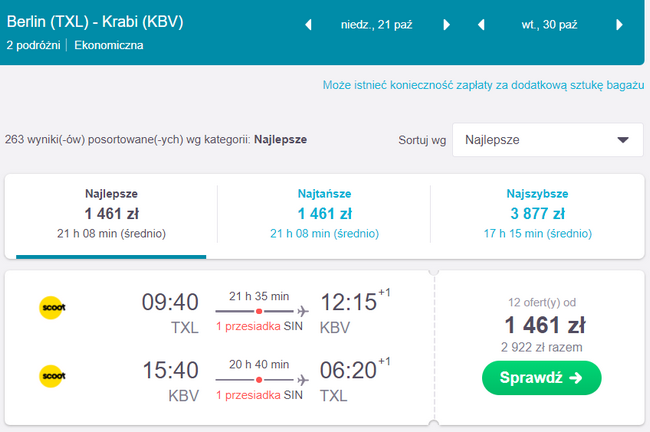The width and height of the screenshot is (650, 432).
Task: Select the Najszybsze tab
Action: point(538,214)
